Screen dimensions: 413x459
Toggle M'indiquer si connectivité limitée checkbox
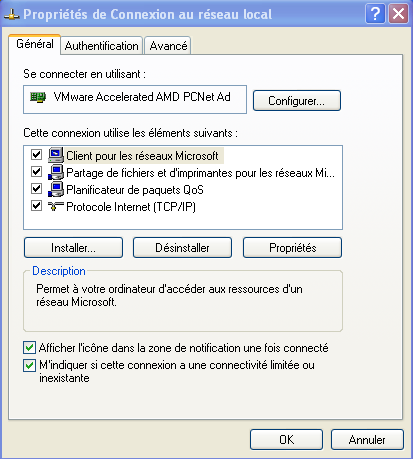tap(29, 365)
